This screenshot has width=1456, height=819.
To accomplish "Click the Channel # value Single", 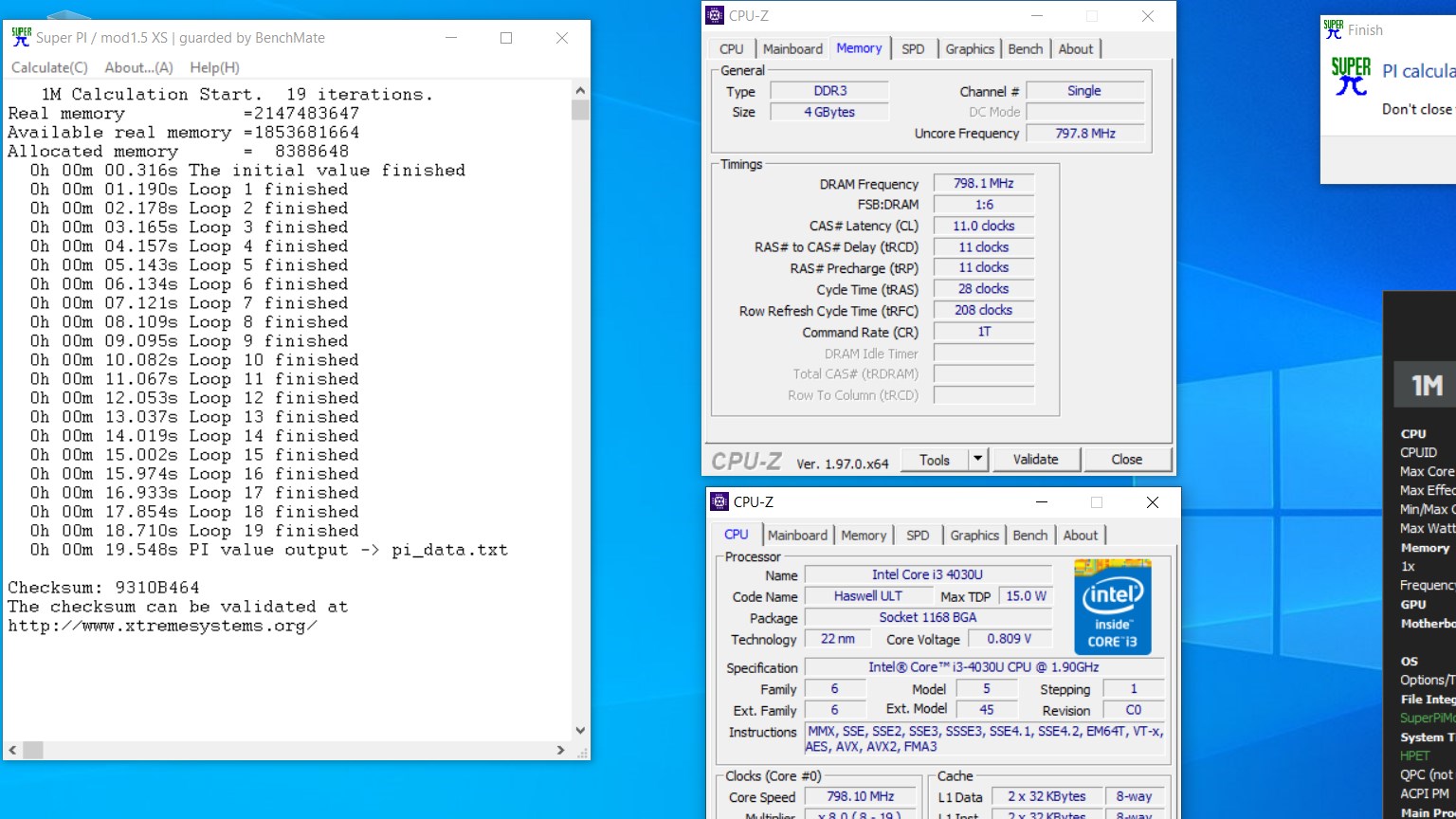I will tap(1084, 91).
